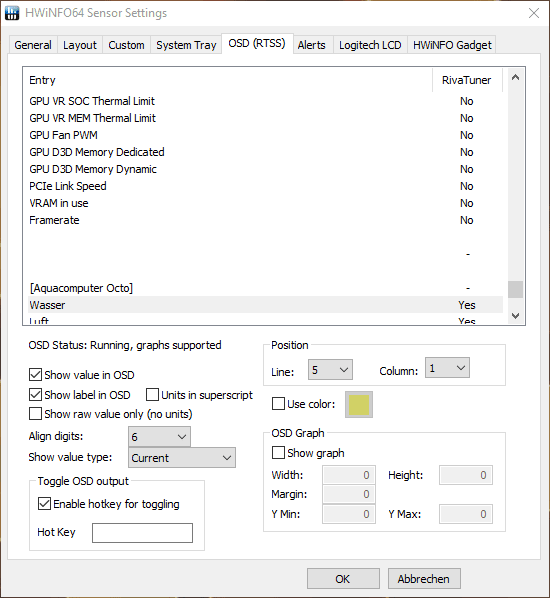Click the RivaTuner column header
Image resolution: width=550 pixels, height=598 pixels.
pyautogui.click(x=467, y=80)
